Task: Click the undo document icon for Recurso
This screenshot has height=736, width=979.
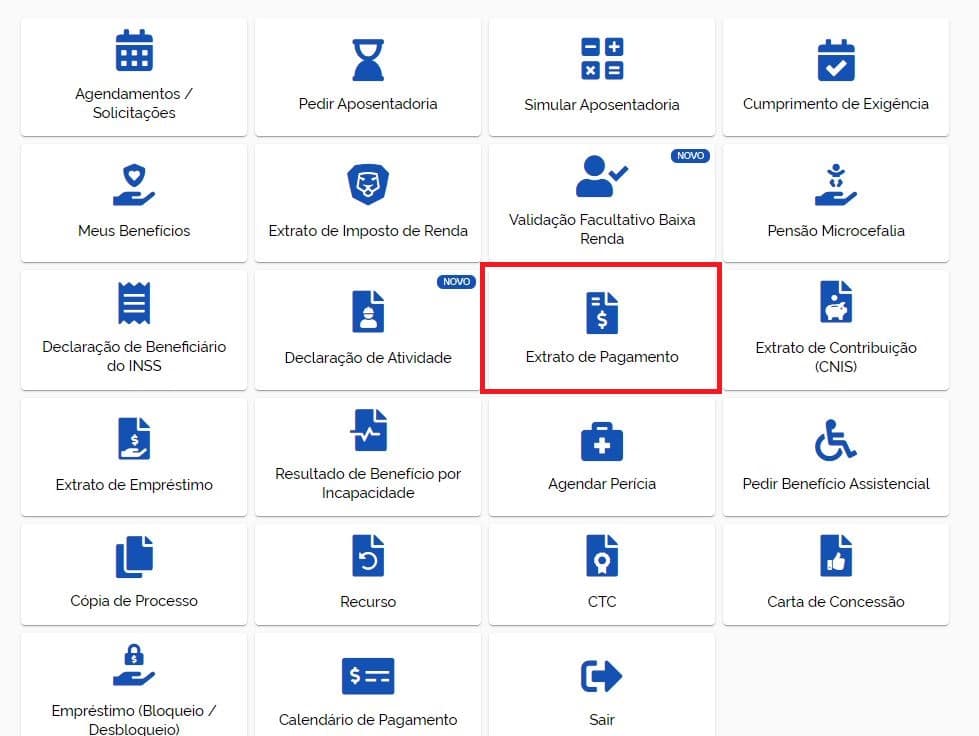Action: pos(368,555)
